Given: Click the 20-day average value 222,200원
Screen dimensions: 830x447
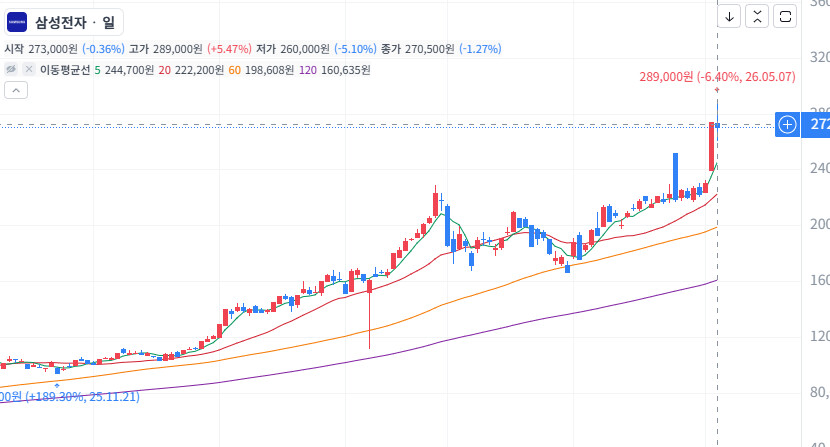Looking at the screenshot, I should (199, 70).
